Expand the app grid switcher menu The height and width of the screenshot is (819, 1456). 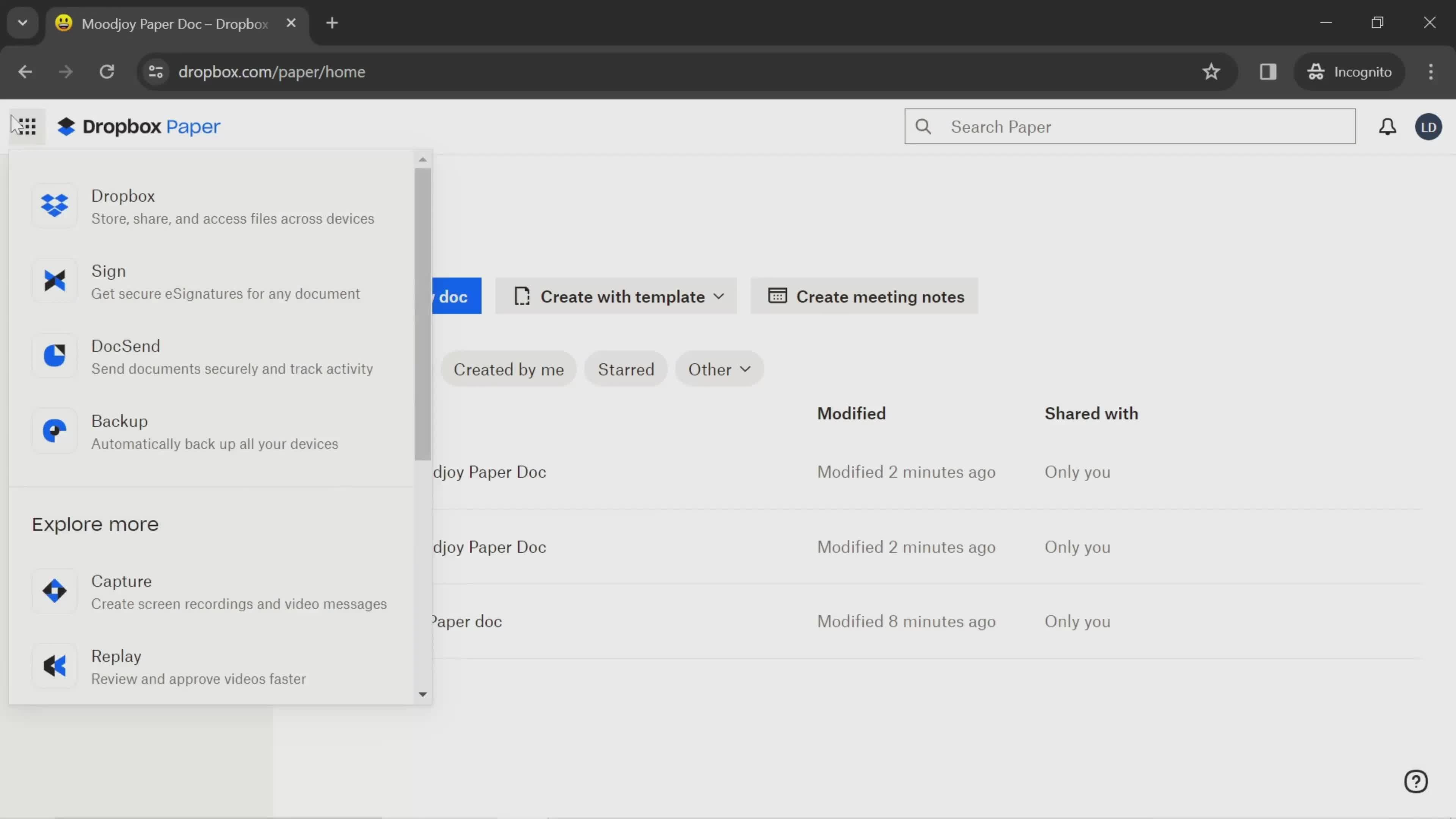click(27, 126)
